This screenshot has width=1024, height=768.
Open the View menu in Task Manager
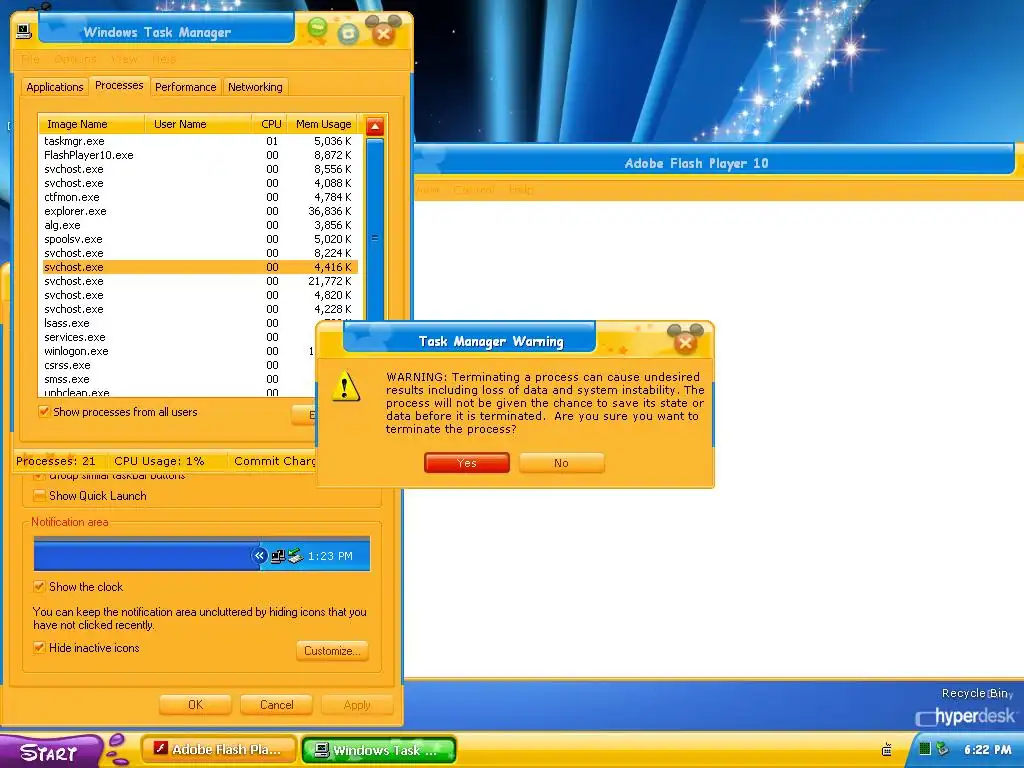124,59
